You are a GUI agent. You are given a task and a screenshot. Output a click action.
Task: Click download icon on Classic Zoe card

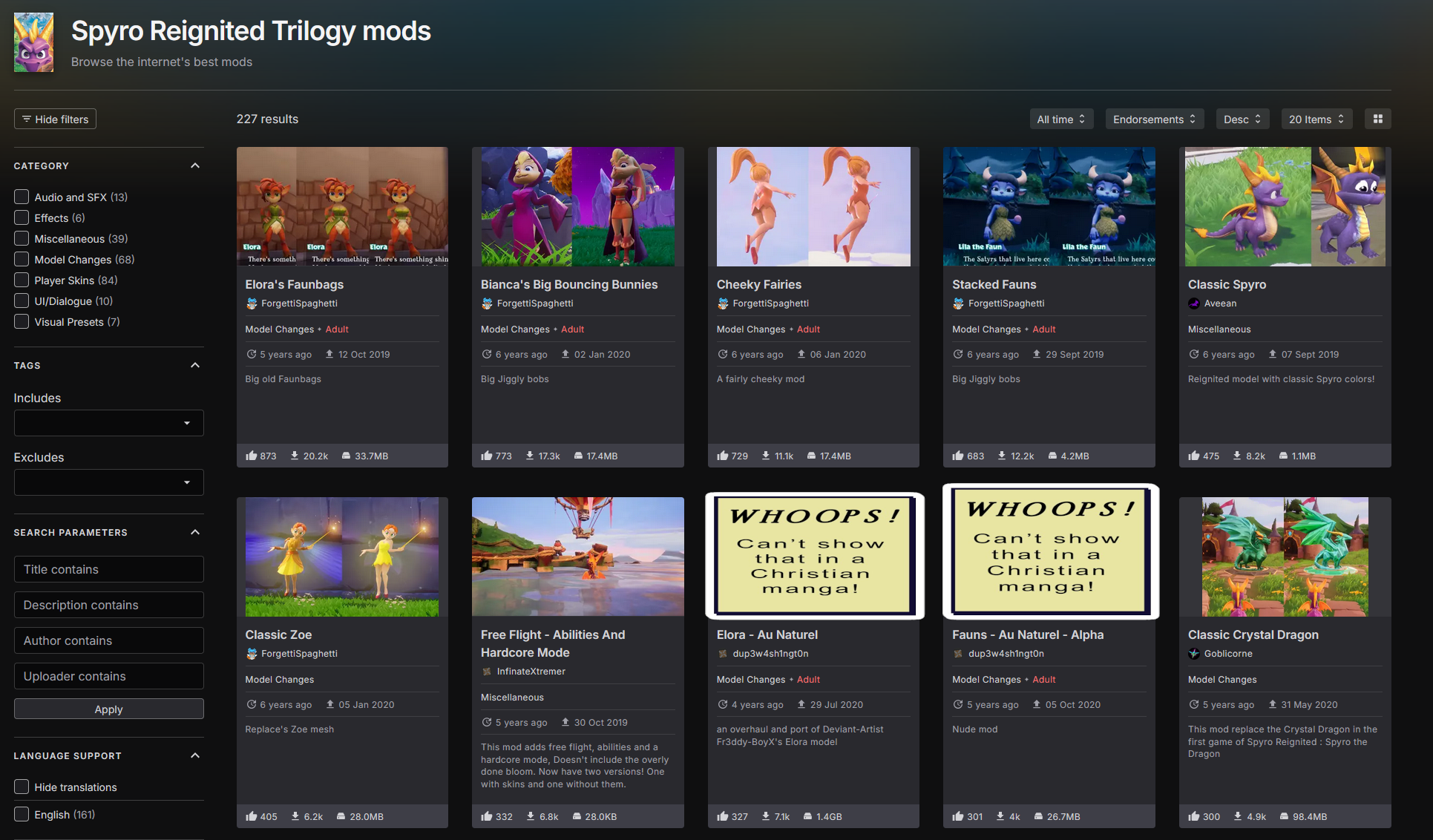(x=295, y=816)
